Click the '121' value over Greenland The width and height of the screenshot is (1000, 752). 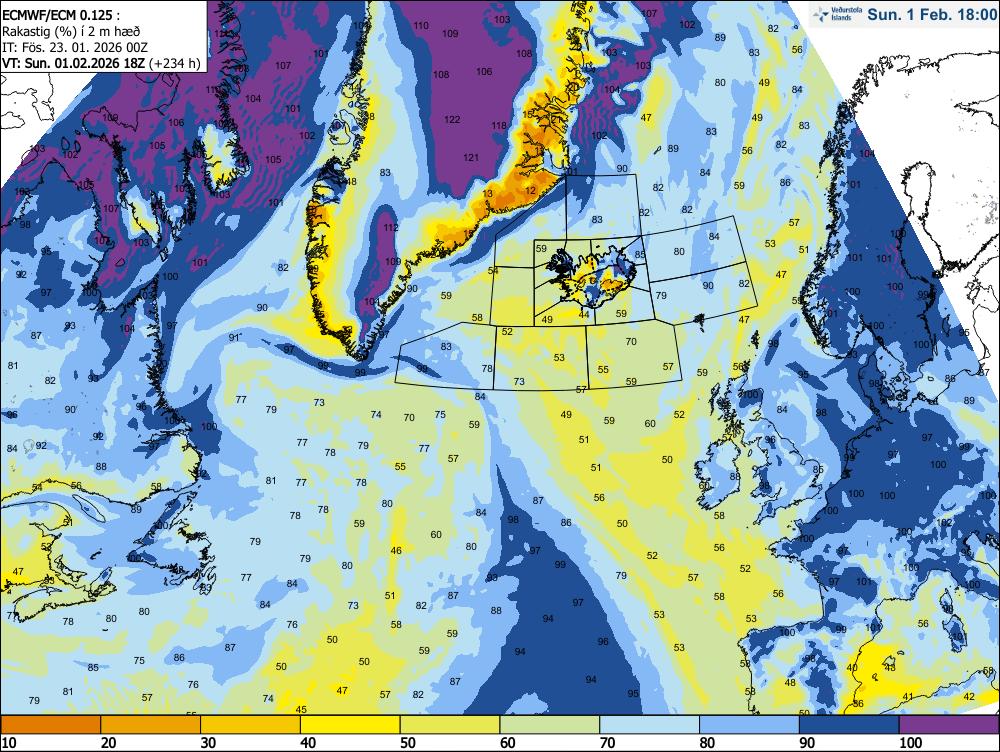(x=471, y=158)
